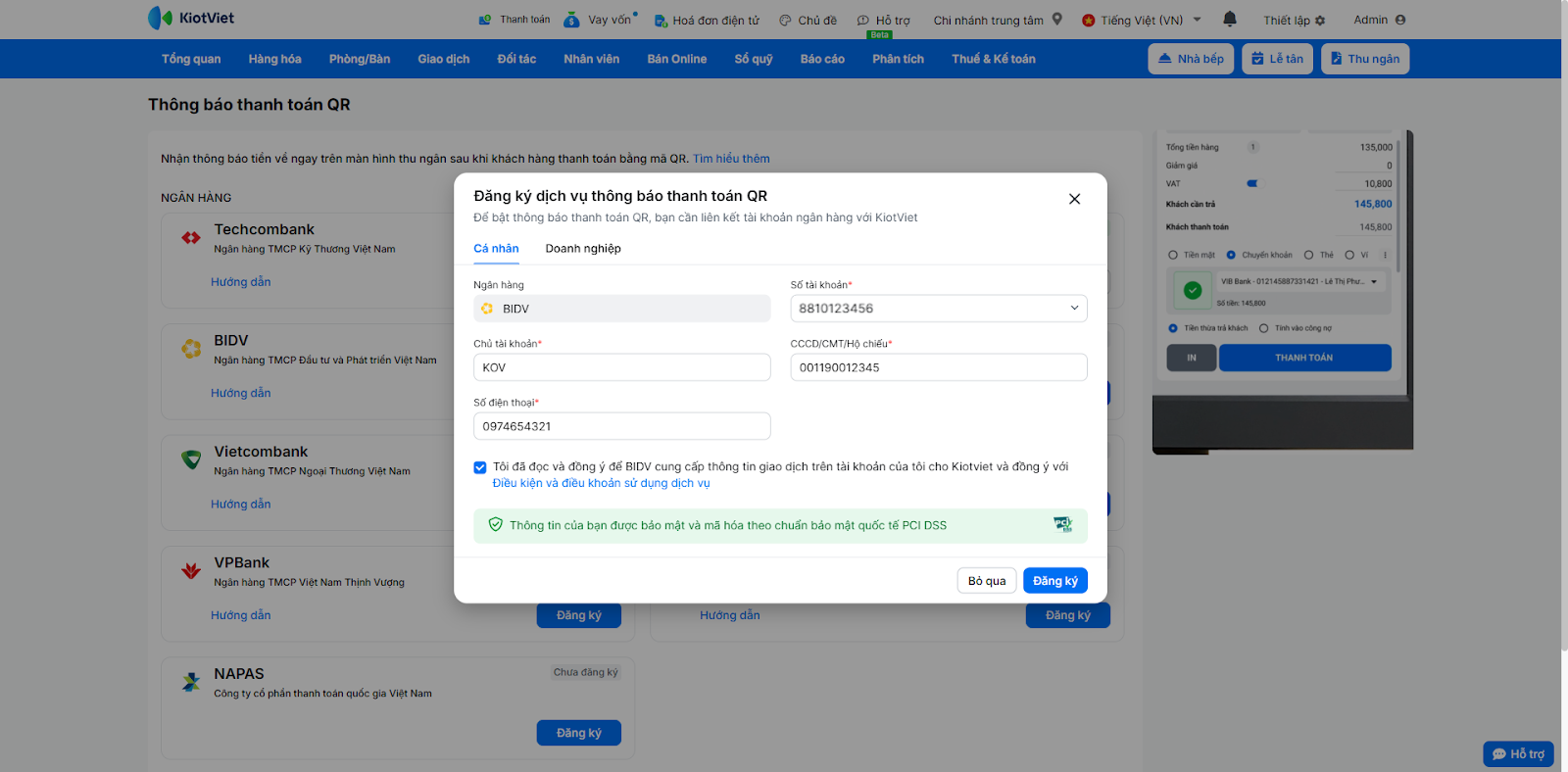Click the branch location pin icon
1568x772 pixels.
[x=1057, y=20]
